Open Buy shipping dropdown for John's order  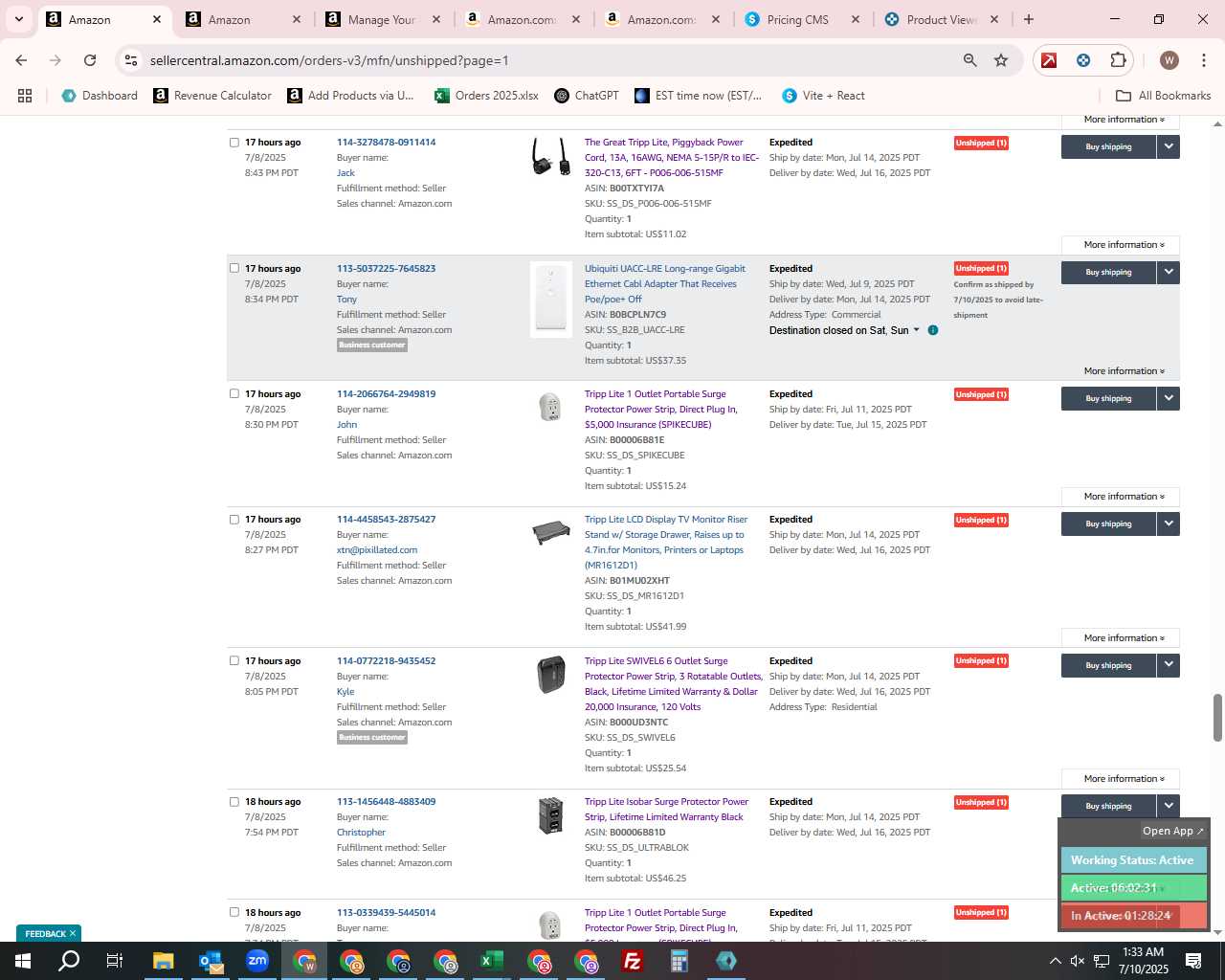[1169, 398]
